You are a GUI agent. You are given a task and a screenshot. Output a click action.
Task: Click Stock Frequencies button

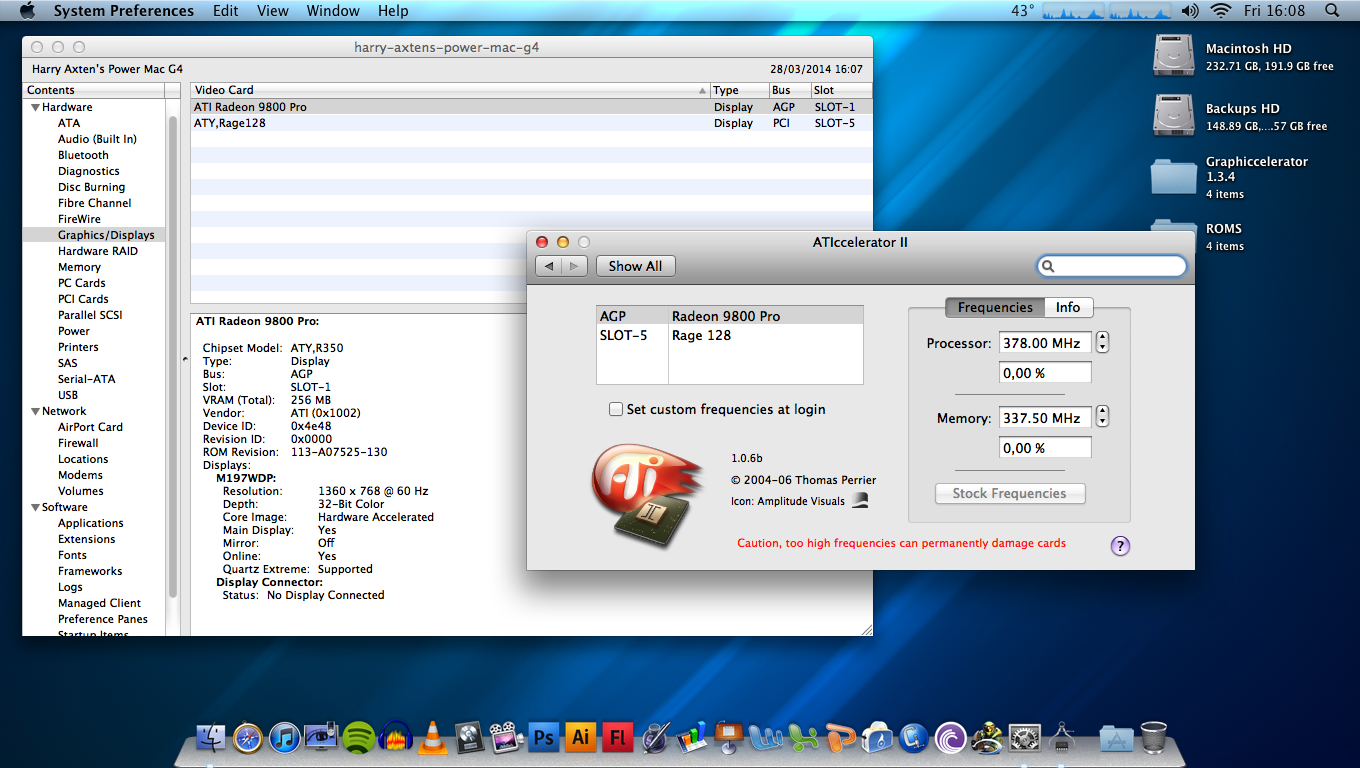1009,493
